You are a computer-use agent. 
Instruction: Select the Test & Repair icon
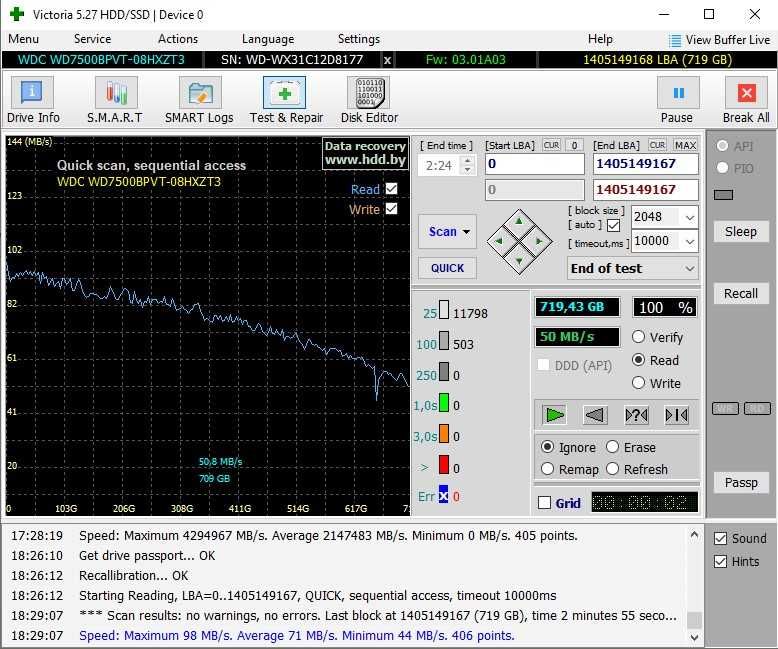[284, 92]
